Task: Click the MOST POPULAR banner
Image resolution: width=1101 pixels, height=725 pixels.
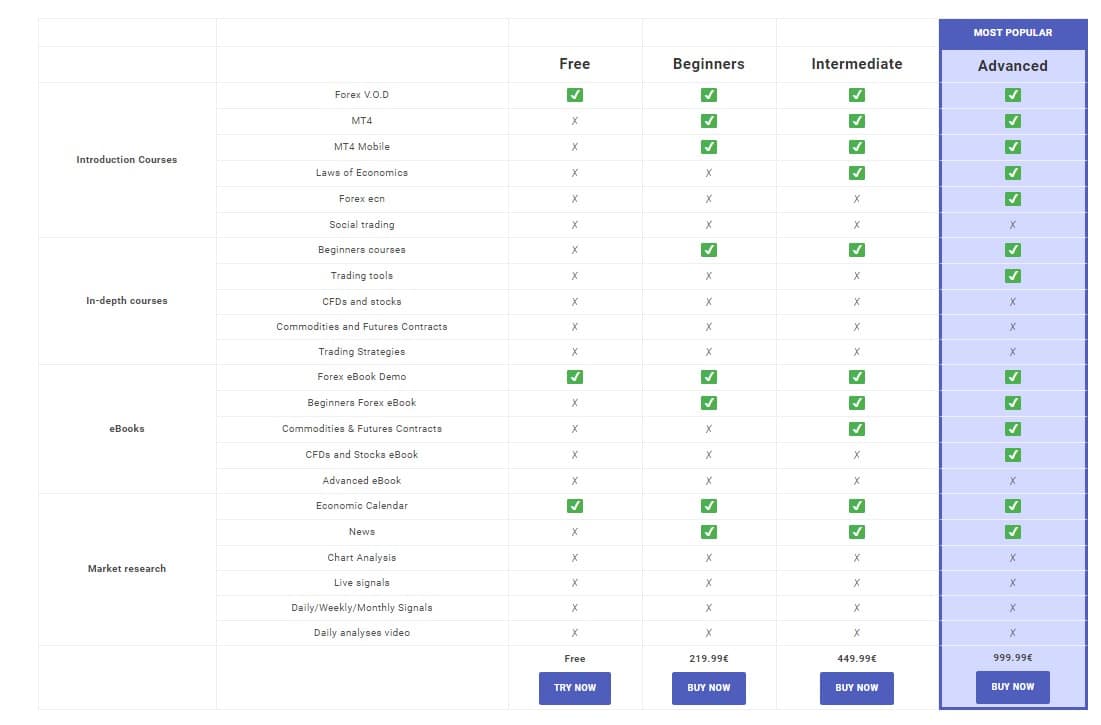Action: (1012, 33)
